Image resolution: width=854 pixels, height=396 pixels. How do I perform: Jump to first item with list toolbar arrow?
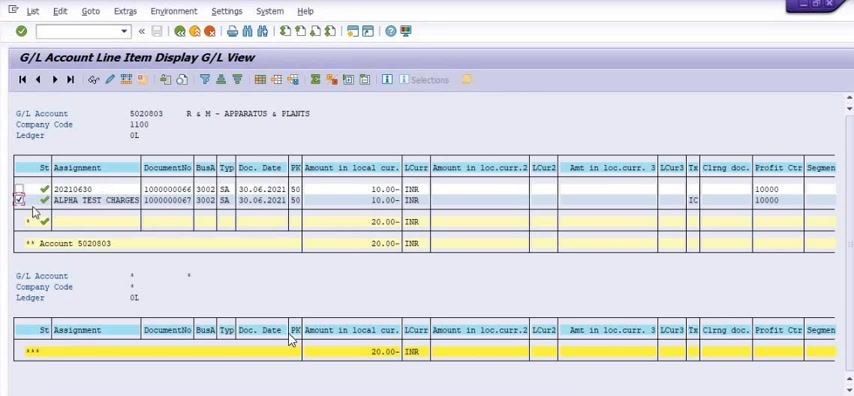pyautogui.click(x=22, y=80)
